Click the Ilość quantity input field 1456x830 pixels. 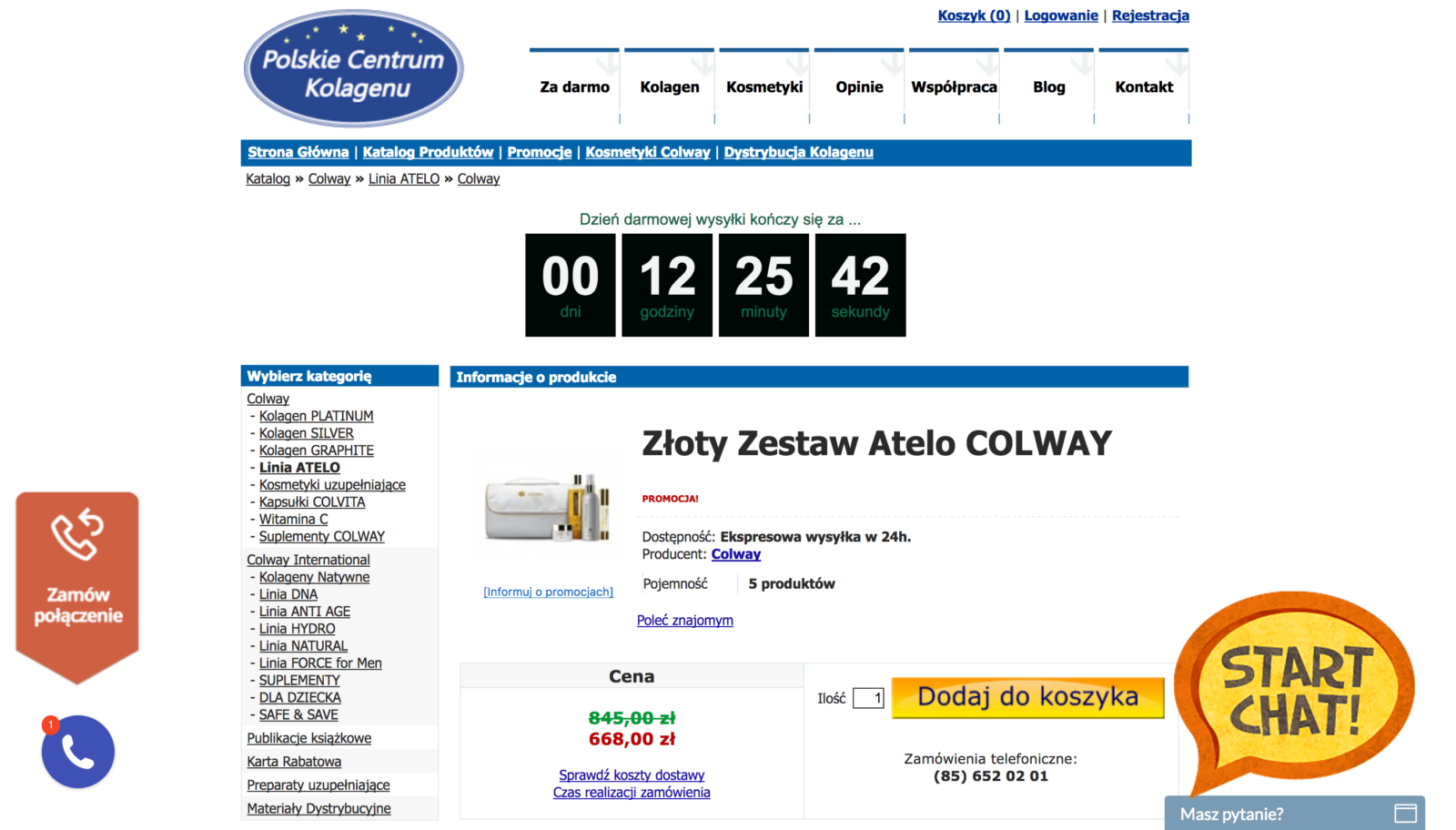click(866, 697)
